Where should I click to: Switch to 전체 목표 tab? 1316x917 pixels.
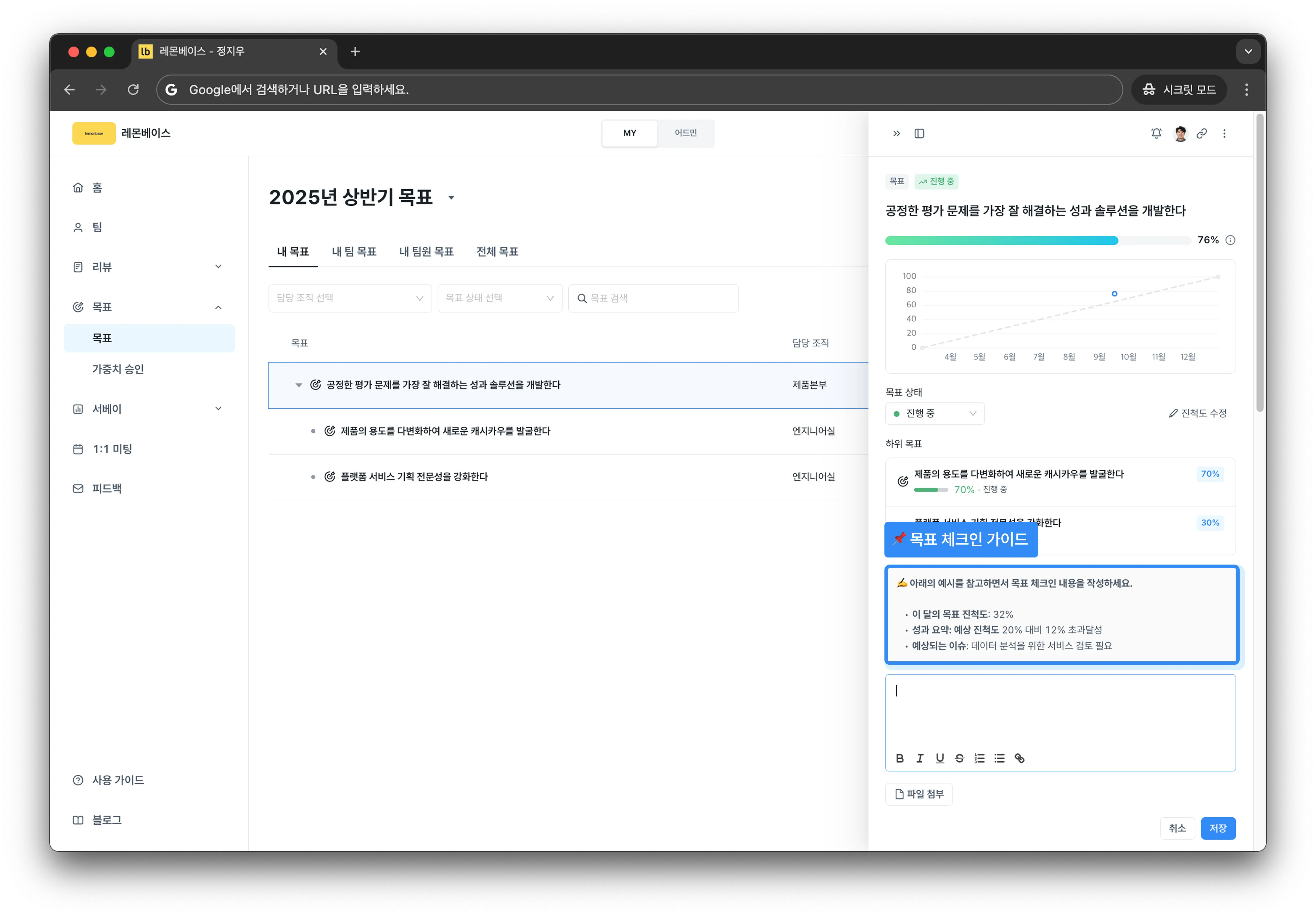click(x=498, y=252)
